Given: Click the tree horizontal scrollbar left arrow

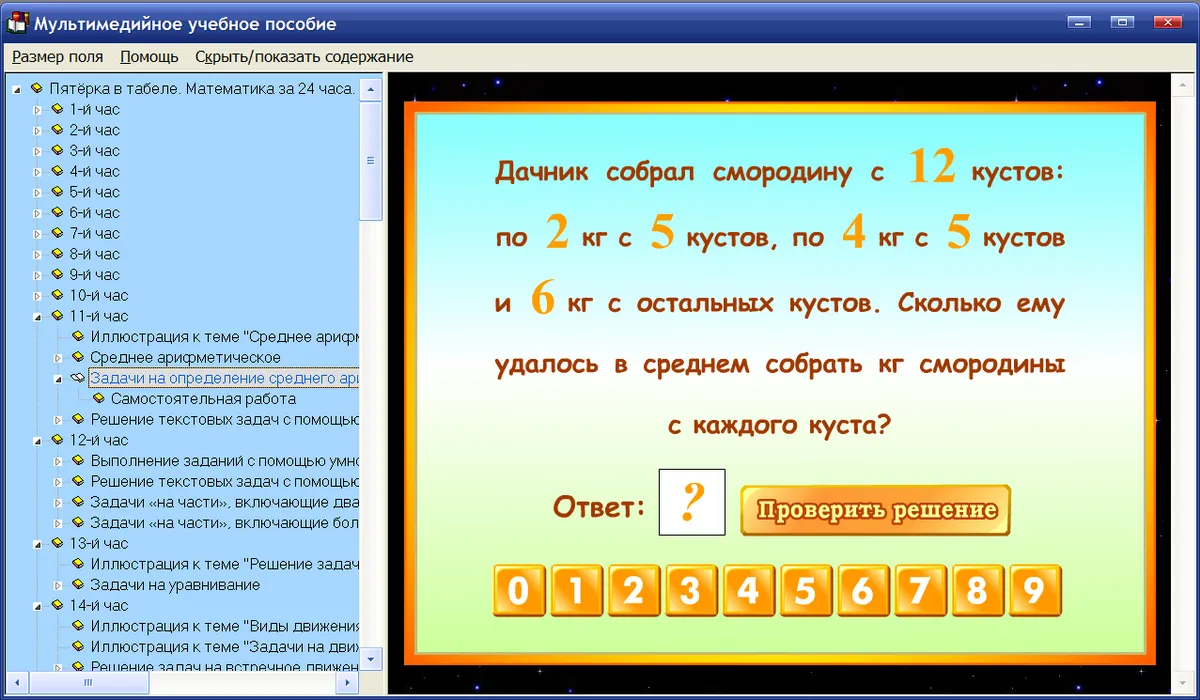Looking at the screenshot, I should pos(19,683).
